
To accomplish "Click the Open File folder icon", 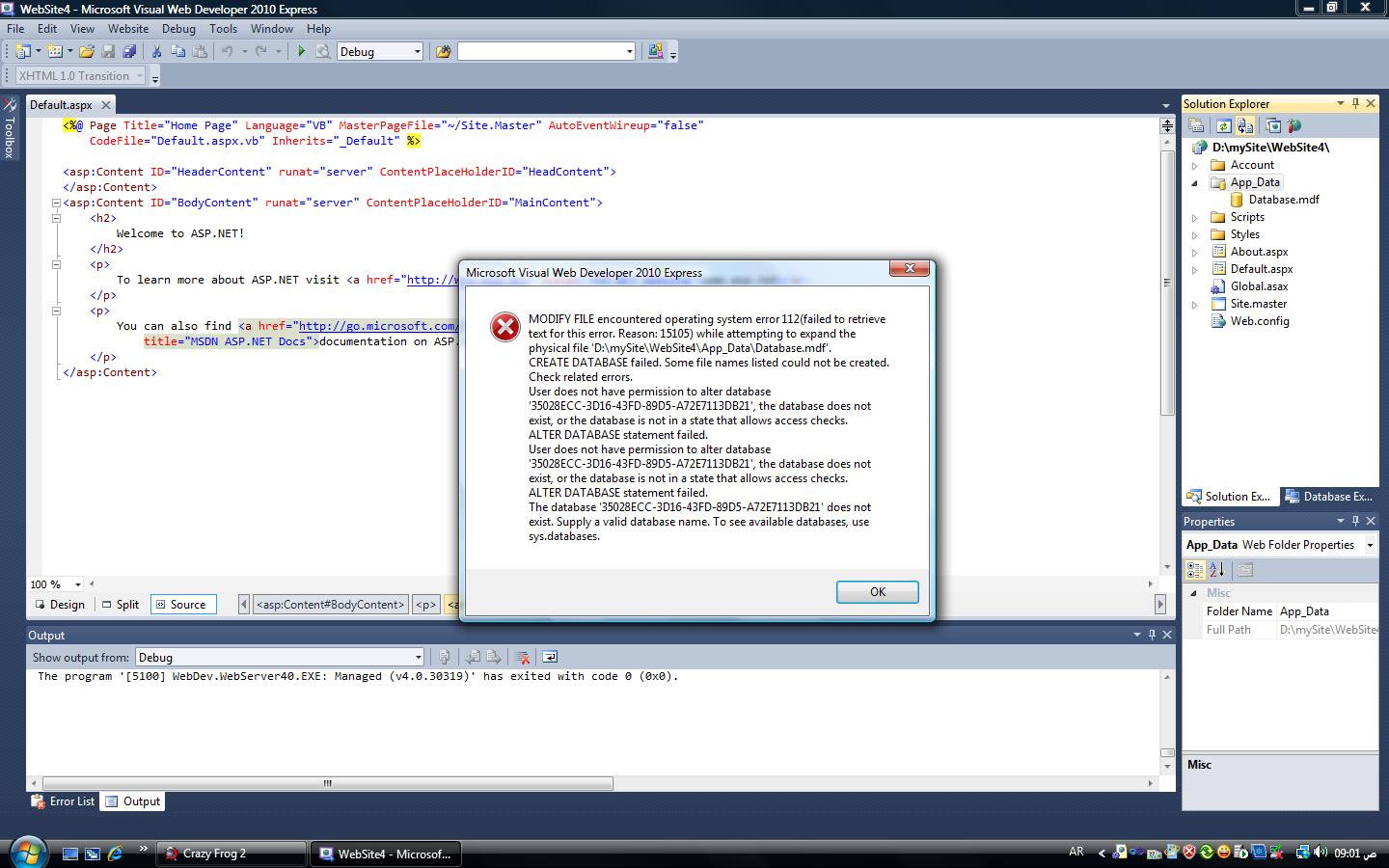I will 87,51.
